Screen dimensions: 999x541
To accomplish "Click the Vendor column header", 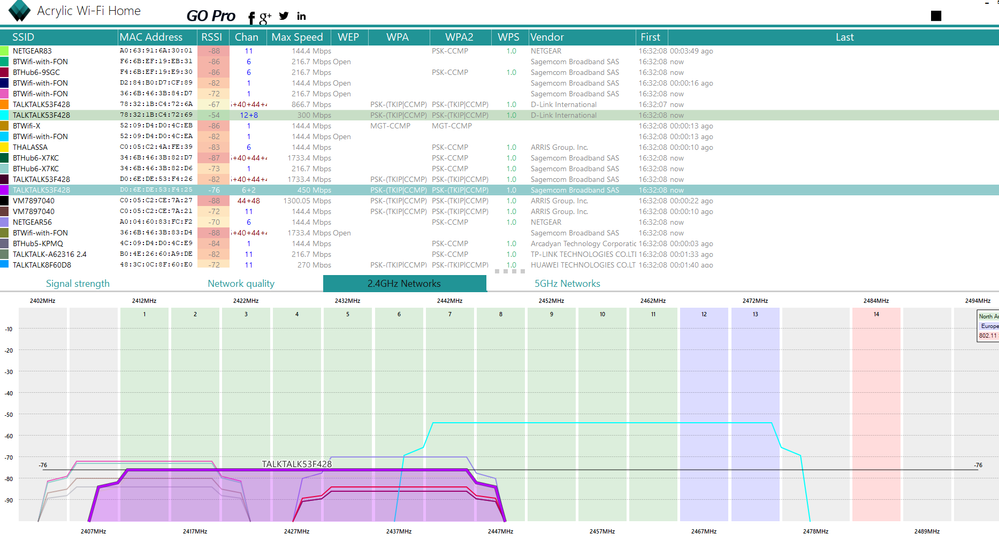I will coord(547,37).
